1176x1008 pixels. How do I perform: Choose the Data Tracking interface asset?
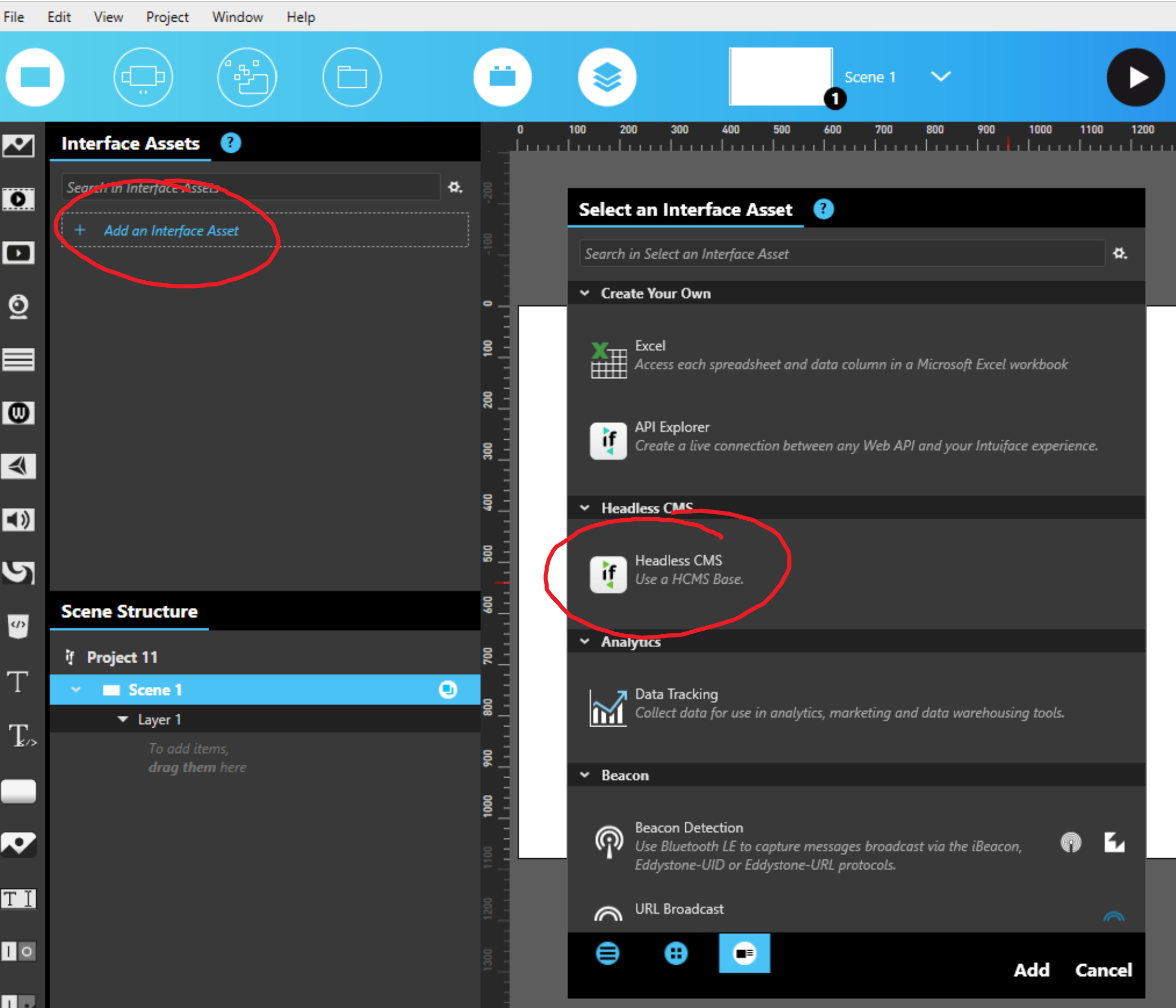click(856, 707)
